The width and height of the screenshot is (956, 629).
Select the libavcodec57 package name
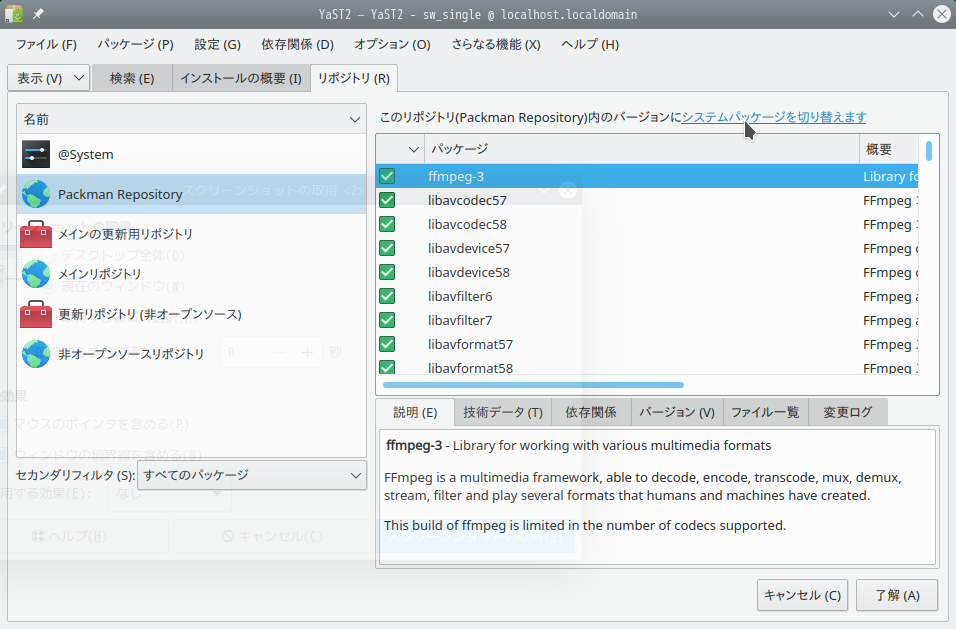(467, 200)
